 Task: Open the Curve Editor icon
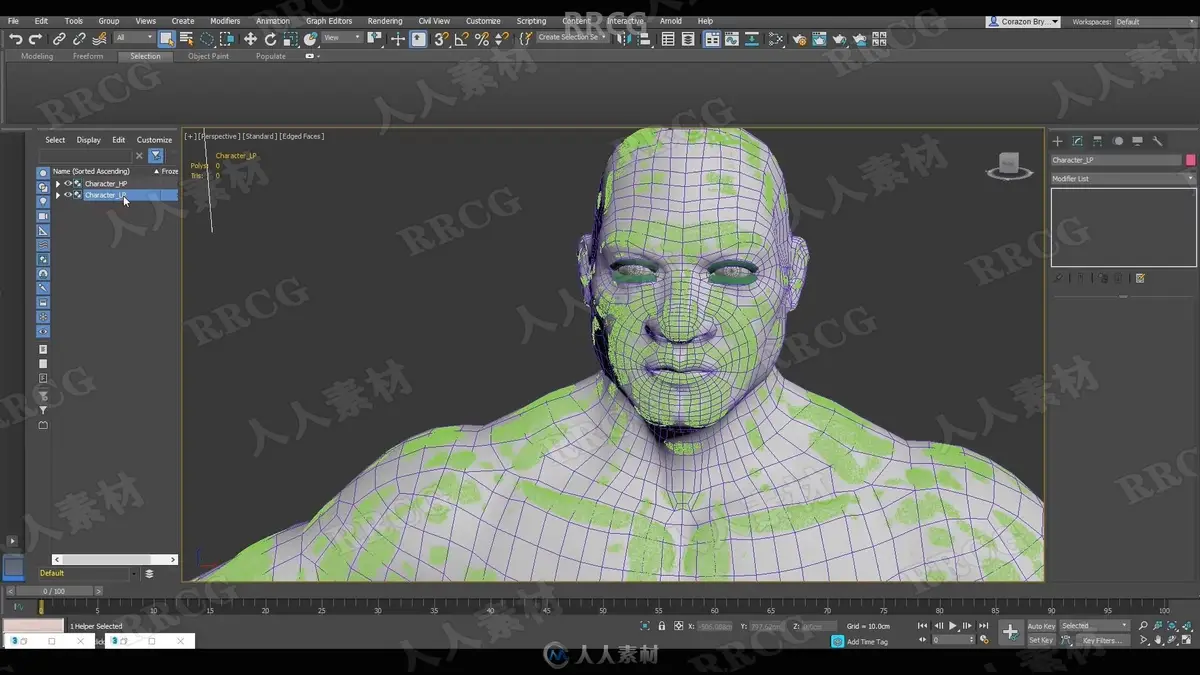click(732, 39)
